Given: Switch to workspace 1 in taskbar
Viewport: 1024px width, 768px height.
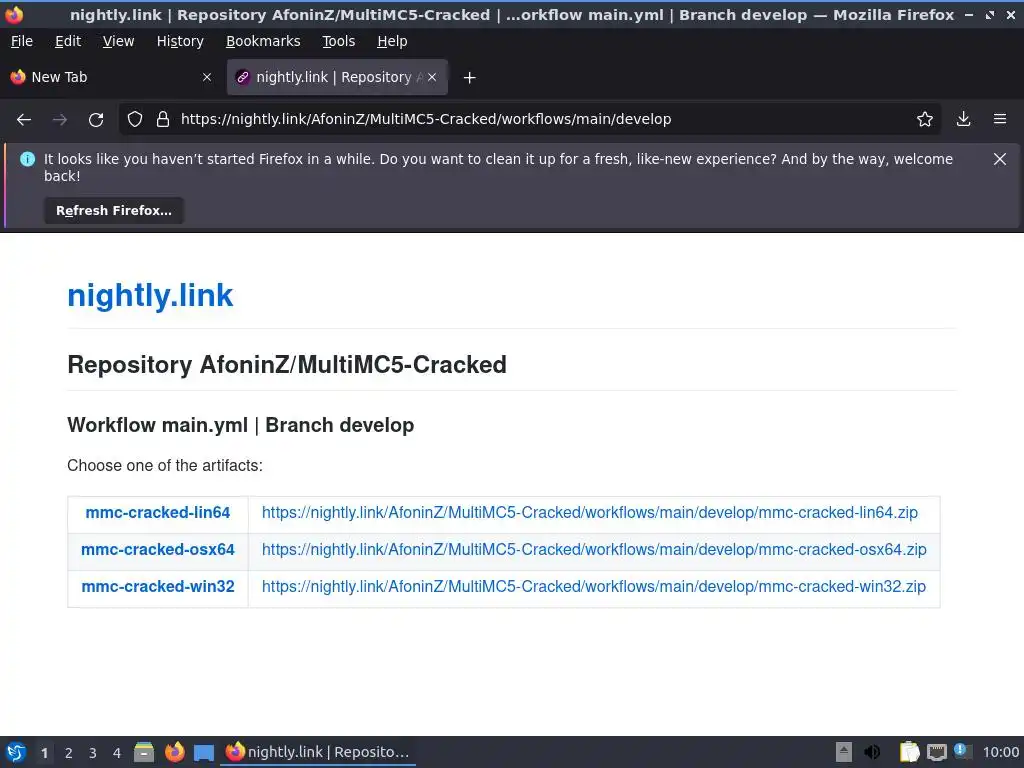Looking at the screenshot, I should coord(44,753).
